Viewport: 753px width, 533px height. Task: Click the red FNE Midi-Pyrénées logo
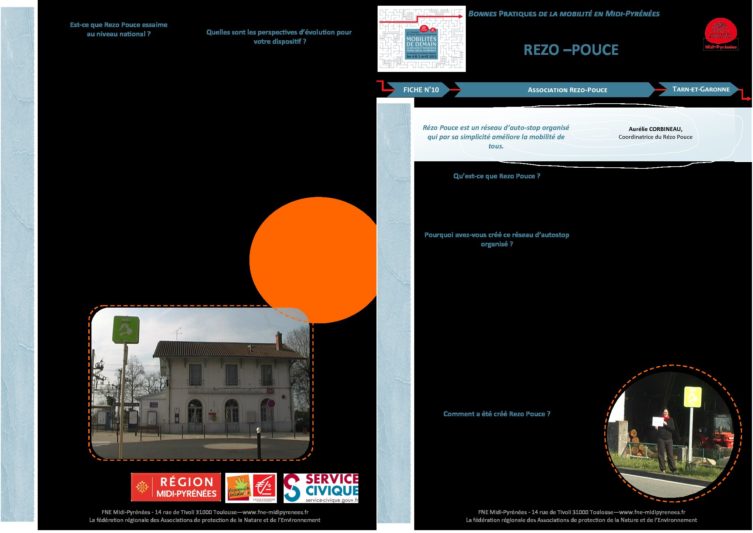tap(720, 33)
